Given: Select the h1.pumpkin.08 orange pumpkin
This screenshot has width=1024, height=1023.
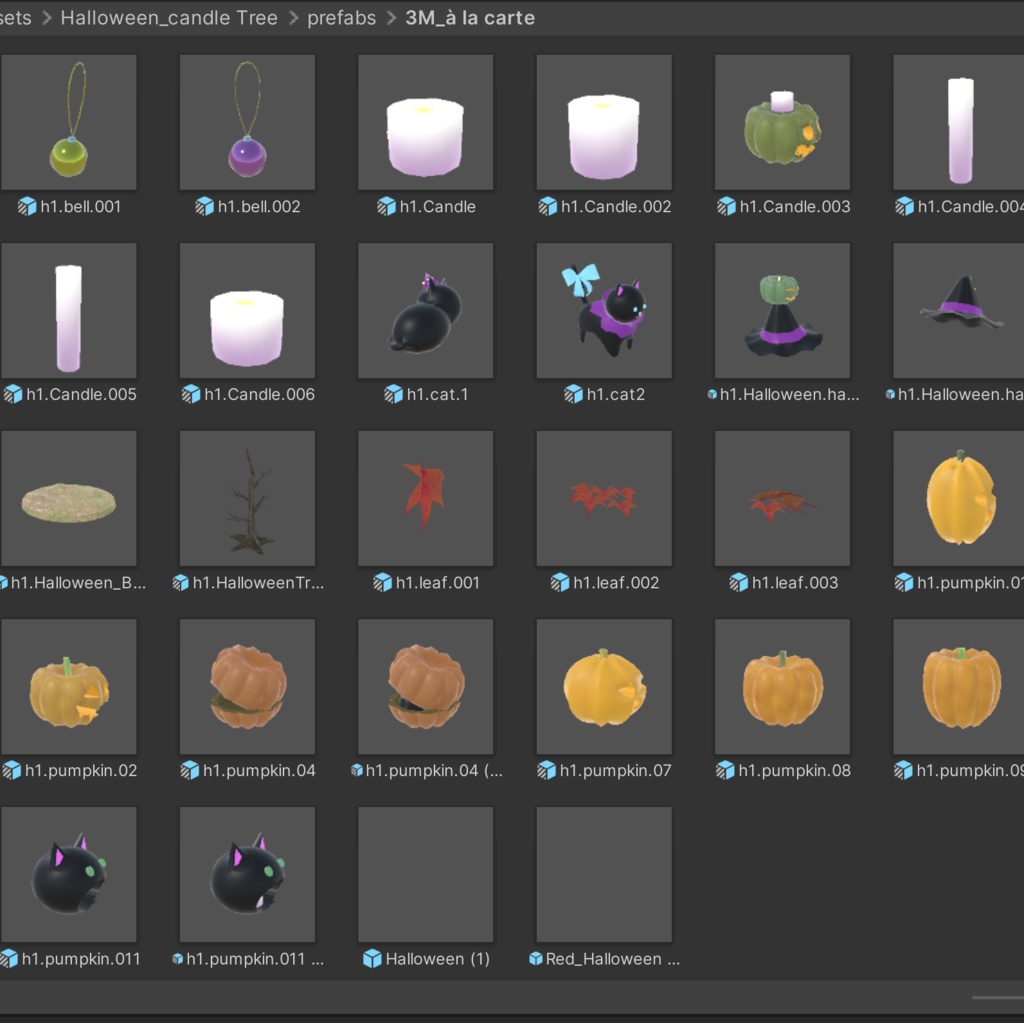Looking at the screenshot, I should coord(782,687).
